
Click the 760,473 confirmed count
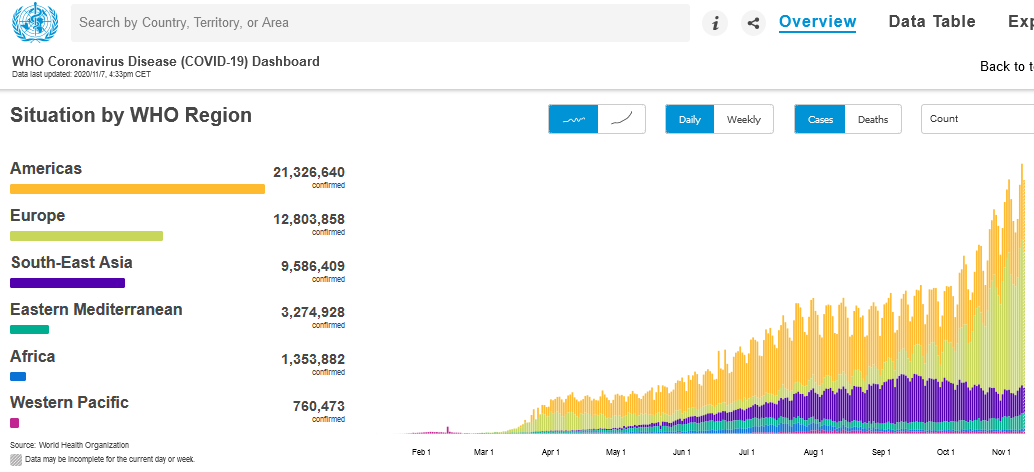pos(319,406)
